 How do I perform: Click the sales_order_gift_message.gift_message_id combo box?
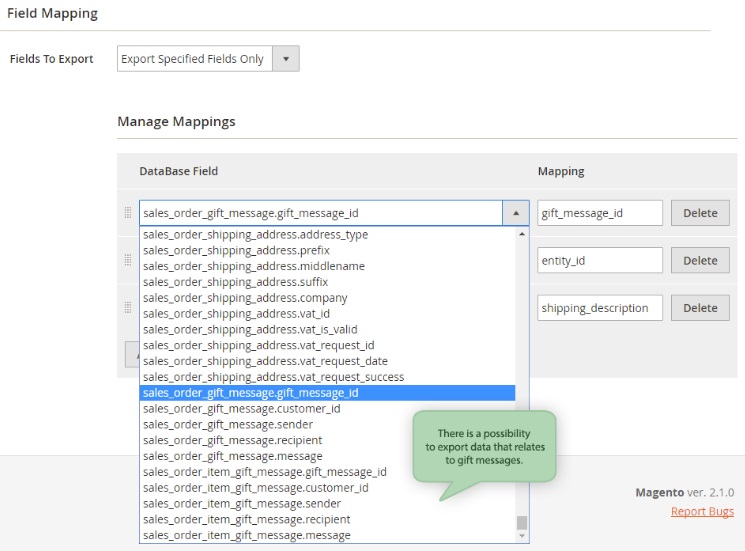[320, 213]
